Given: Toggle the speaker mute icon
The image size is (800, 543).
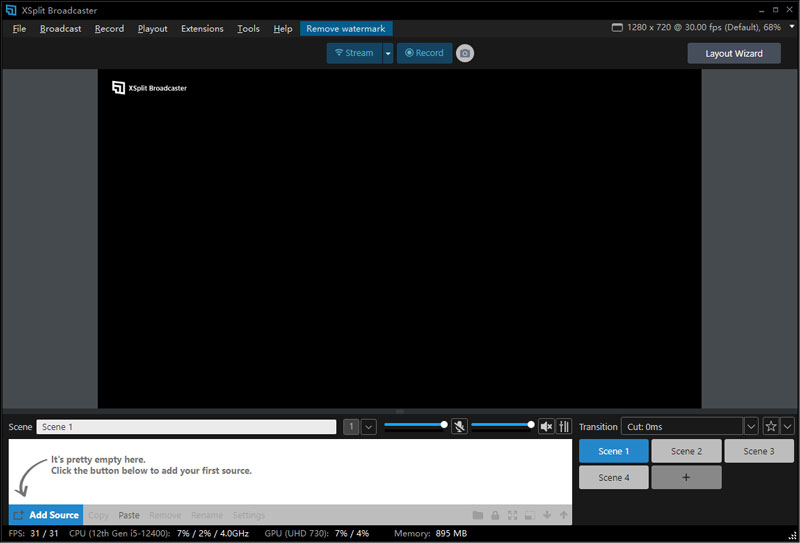Looking at the screenshot, I should click(x=546, y=426).
